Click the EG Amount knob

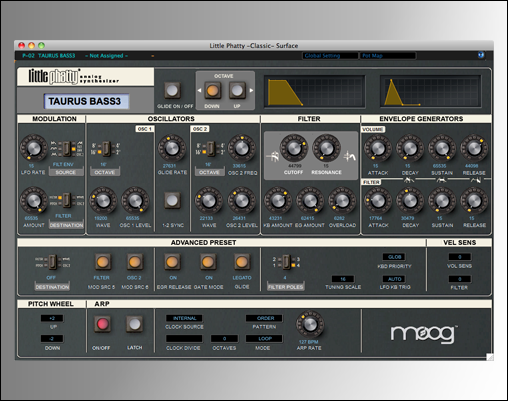click(310, 200)
